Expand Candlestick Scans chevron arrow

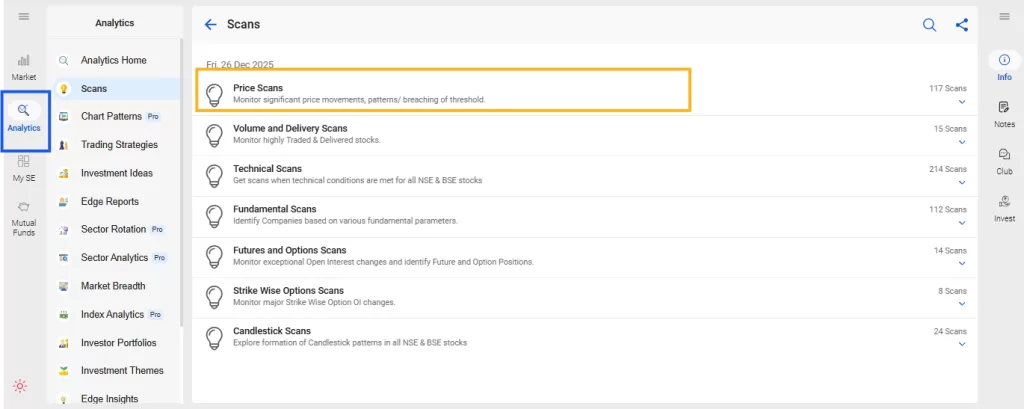[962, 344]
